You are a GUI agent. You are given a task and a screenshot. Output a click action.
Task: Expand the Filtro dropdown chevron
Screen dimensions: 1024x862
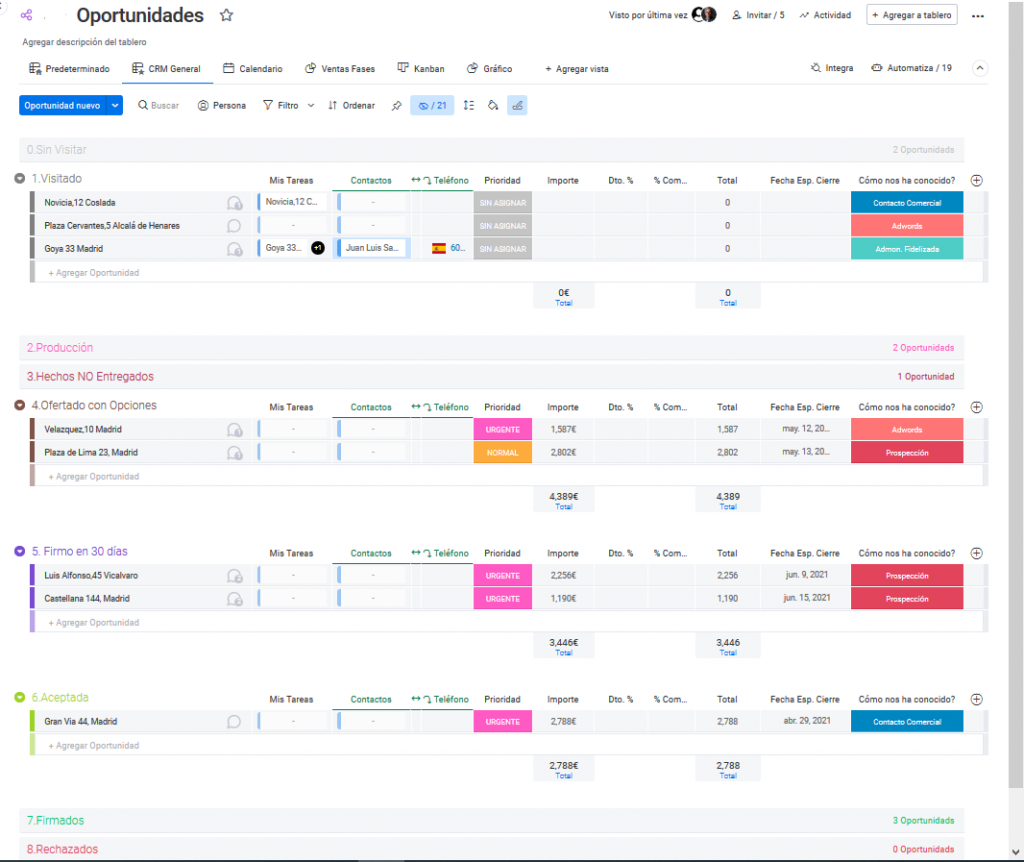pos(311,105)
